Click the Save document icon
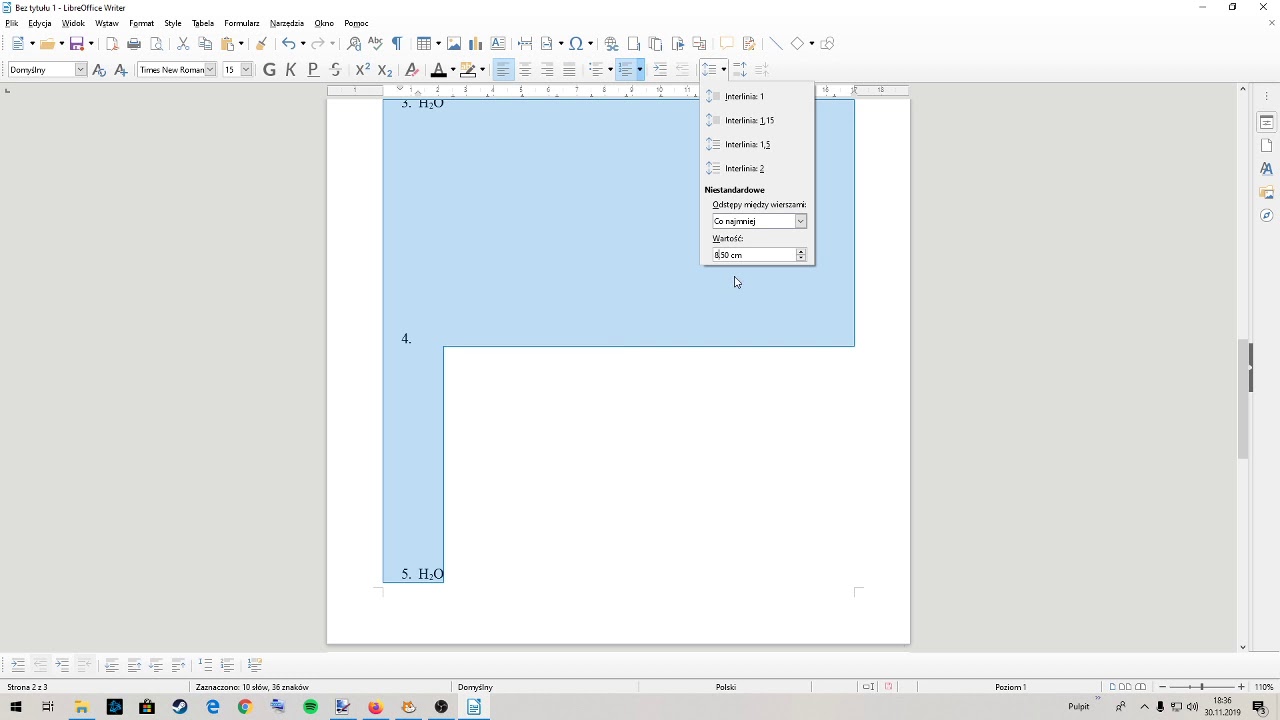 pyautogui.click(x=76, y=43)
